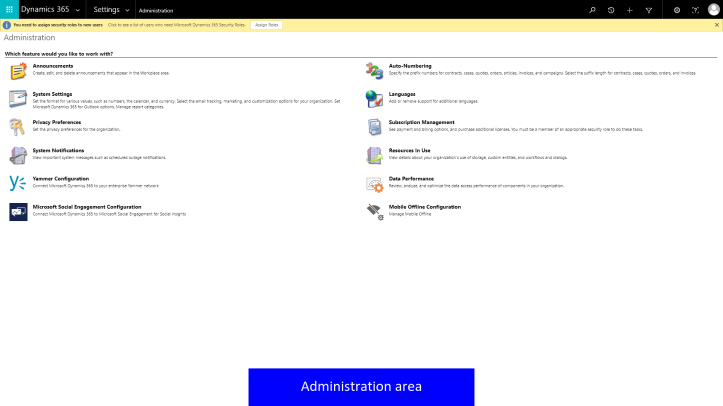The image size is (723, 406).
Task: Click the System Notifications icon
Action: [x=18, y=155]
